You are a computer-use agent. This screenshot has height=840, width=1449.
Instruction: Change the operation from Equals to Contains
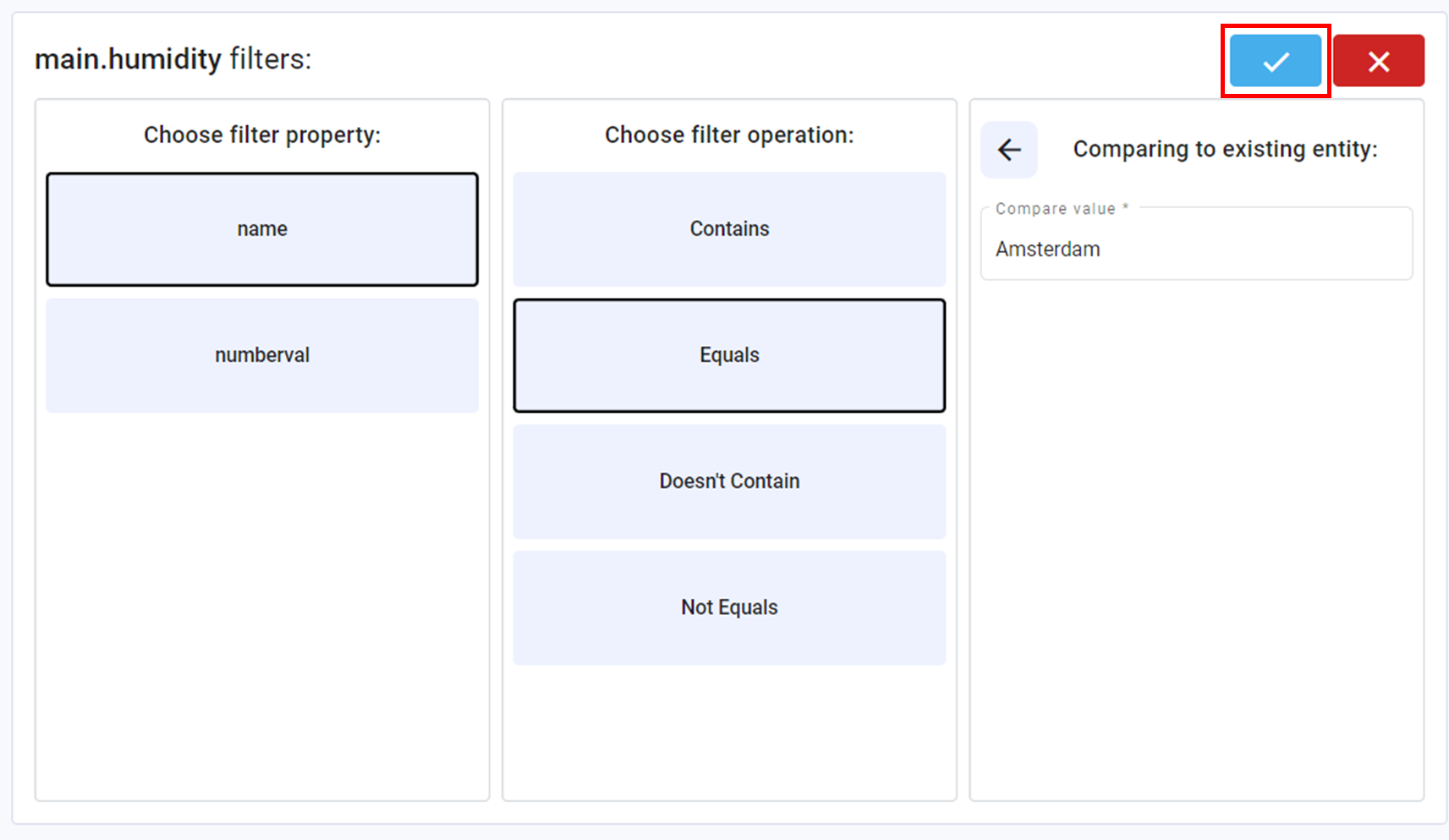[728, 228]
